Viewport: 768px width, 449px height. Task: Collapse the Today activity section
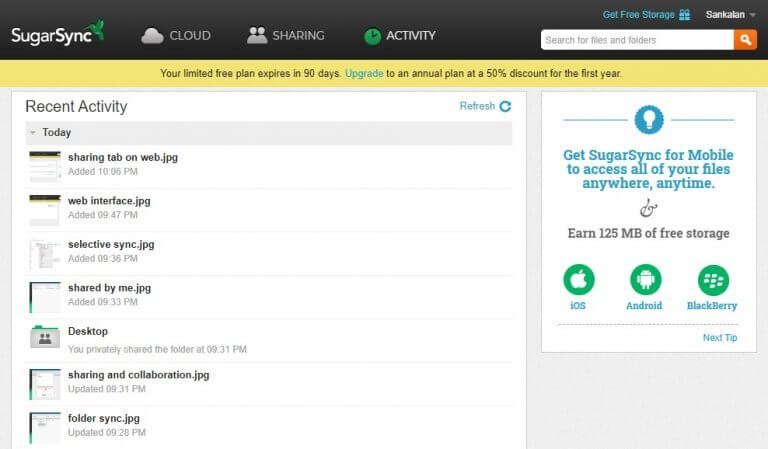coord(33,133)
